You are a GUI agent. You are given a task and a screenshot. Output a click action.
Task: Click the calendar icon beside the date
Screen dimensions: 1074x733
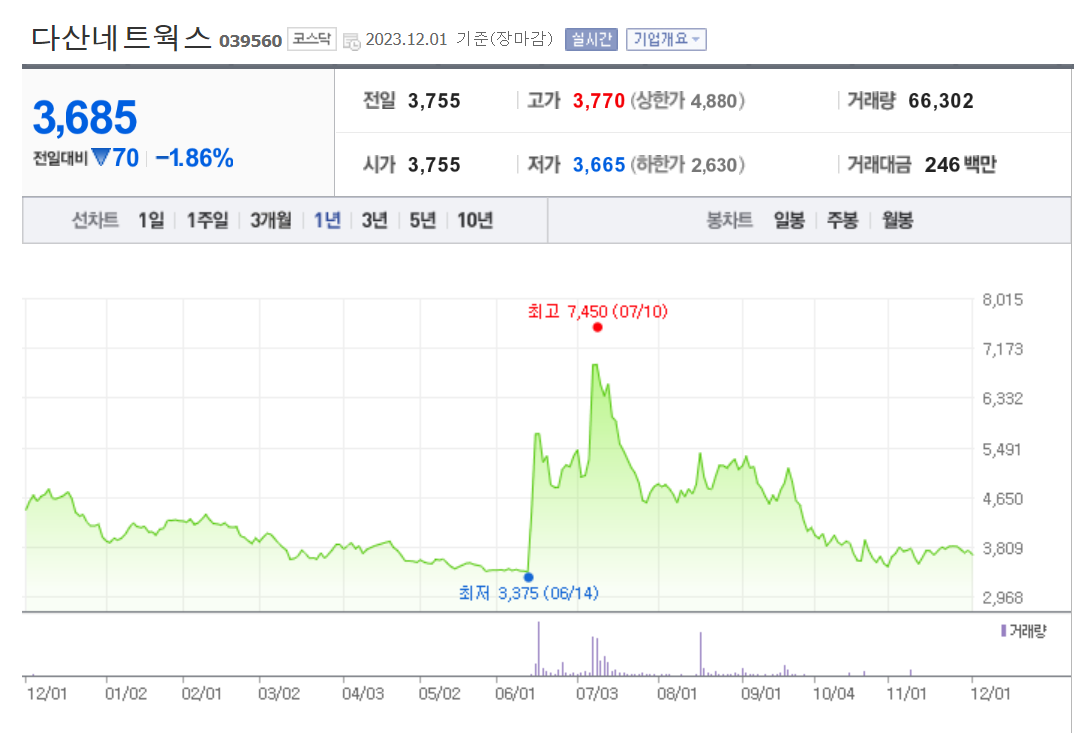[351, 41]
